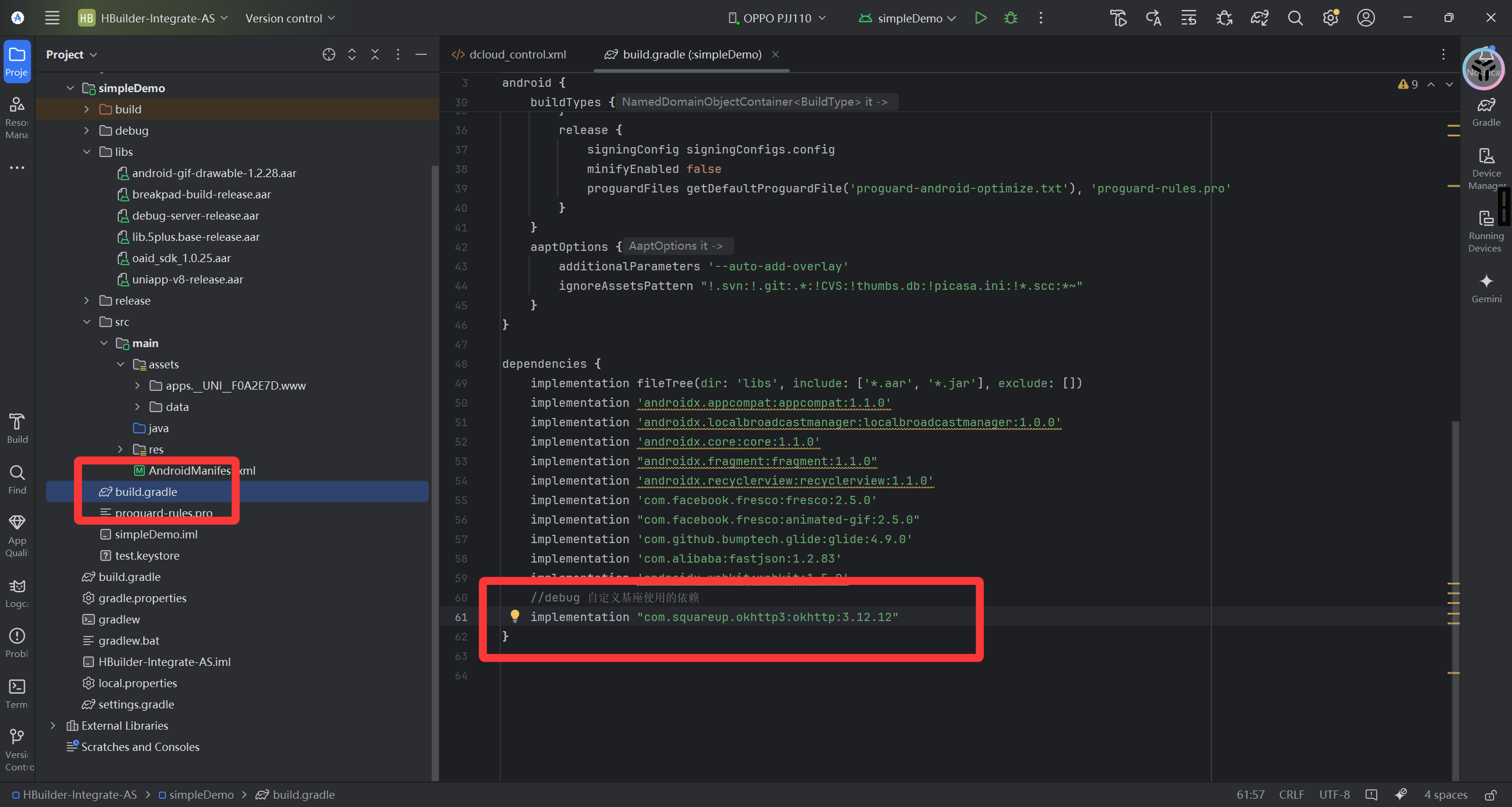Open the run toolbar's more actions menu
Image resolution: width=1512 pixels, height=807 pixels.
pyautogui.click(x=1041, y=18)
